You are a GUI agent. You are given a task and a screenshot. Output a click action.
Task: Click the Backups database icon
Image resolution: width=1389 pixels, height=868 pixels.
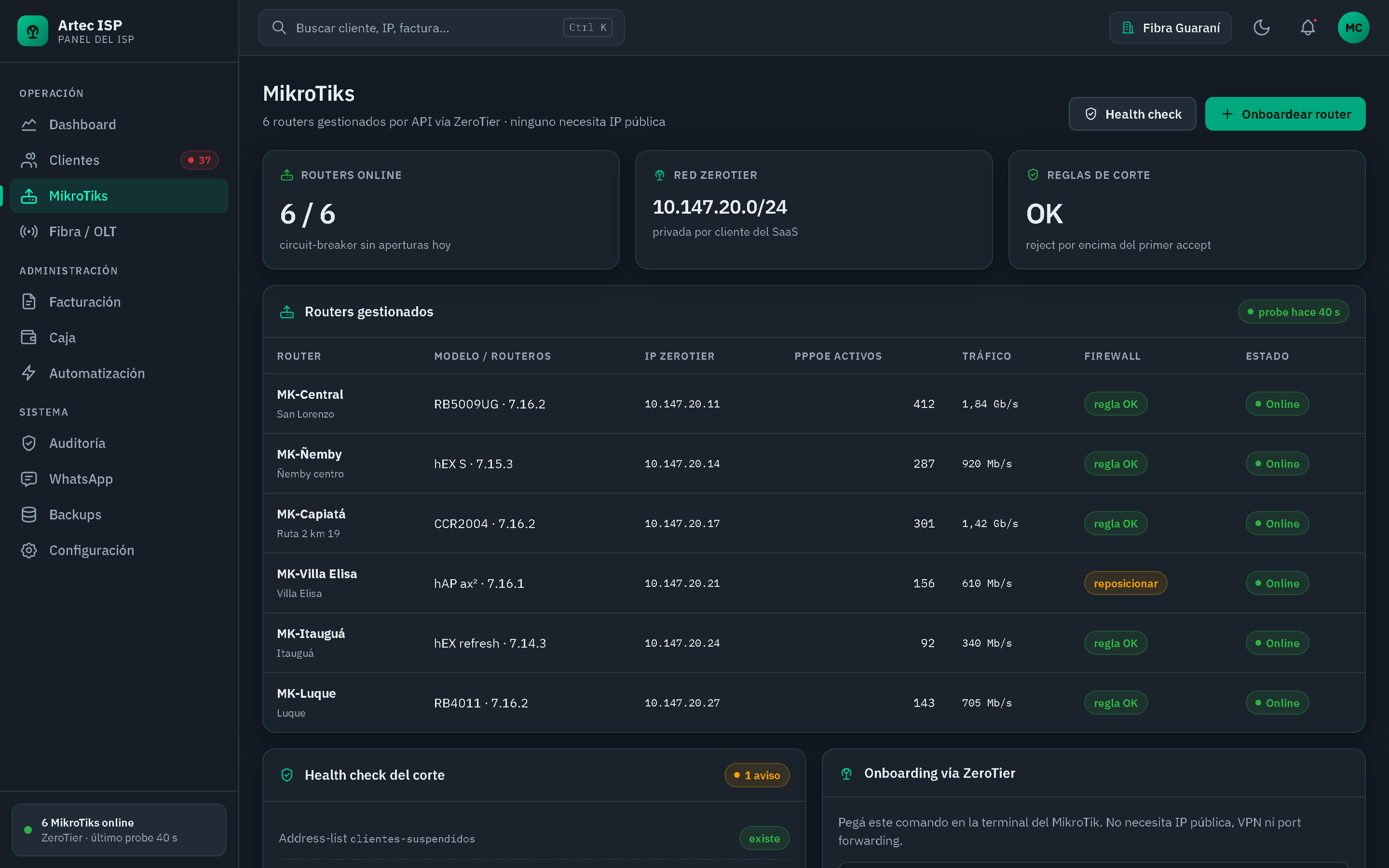tap(29, 515)
